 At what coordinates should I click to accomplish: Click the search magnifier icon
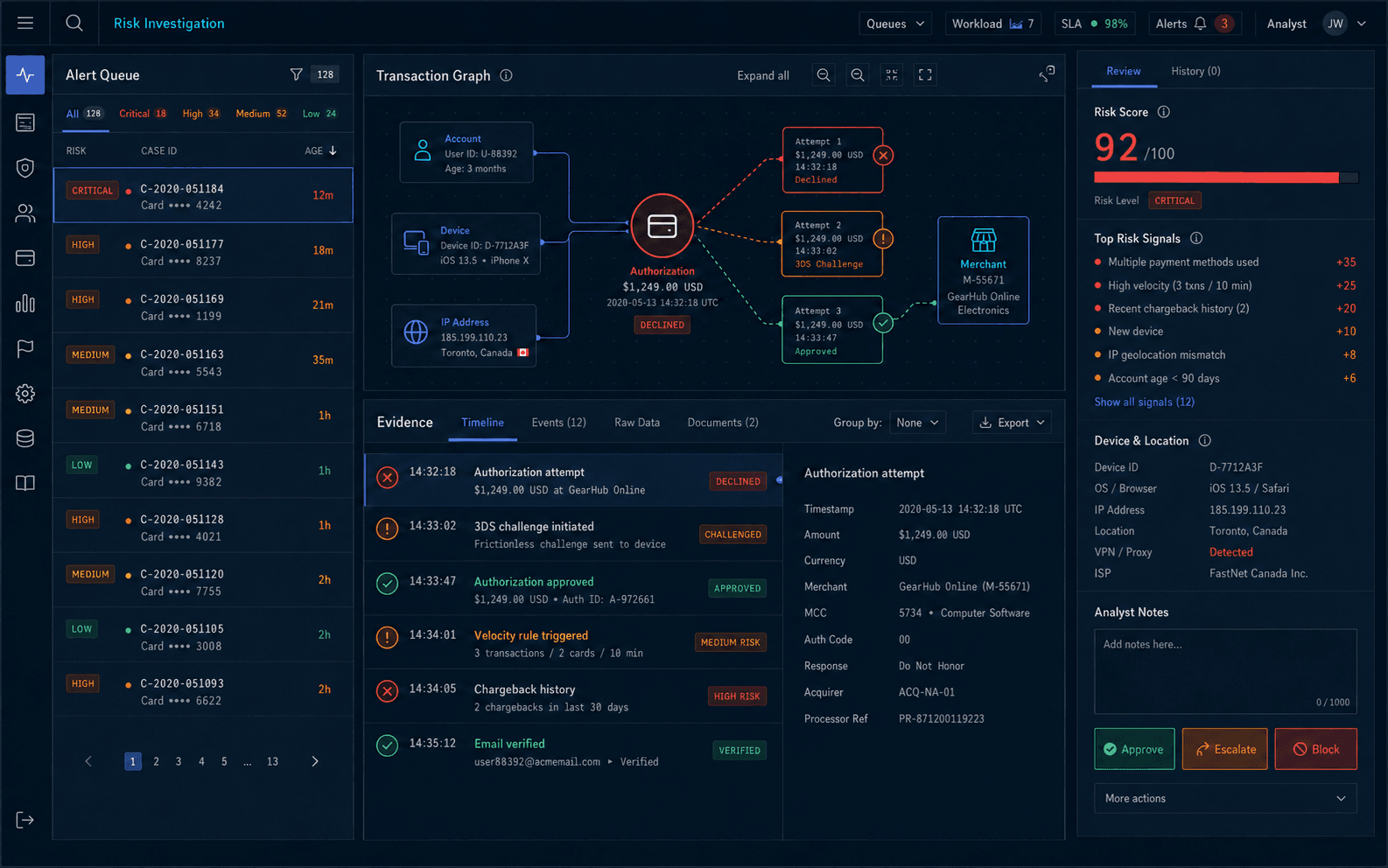tap(74, 24)
